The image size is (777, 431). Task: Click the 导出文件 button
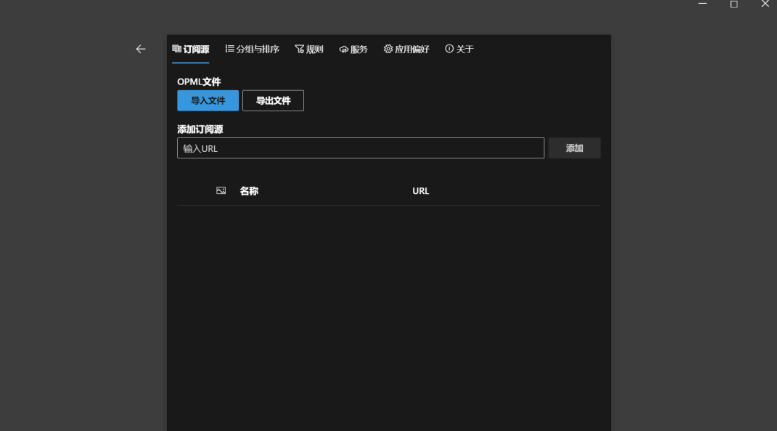click(273, 101)
